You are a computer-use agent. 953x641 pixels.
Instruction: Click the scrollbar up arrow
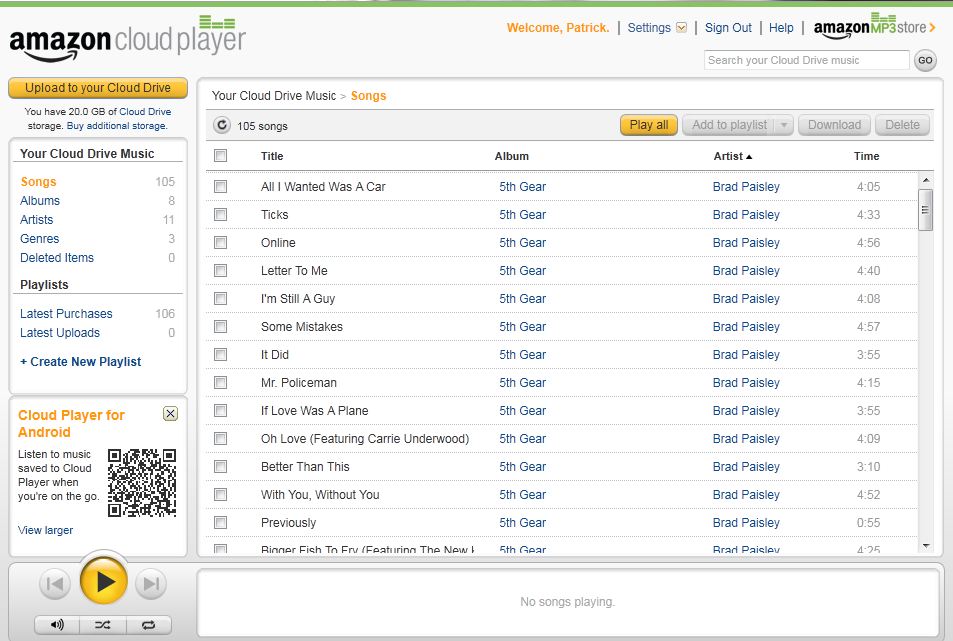(926, 180)
